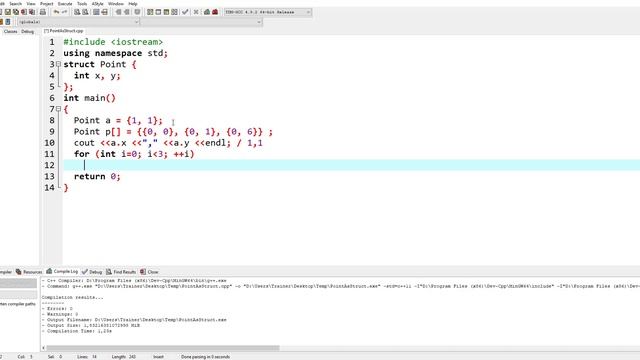Screen dimensions: 640x360
Task: Click the Redo toolbar icon
Action: [64, 12]
